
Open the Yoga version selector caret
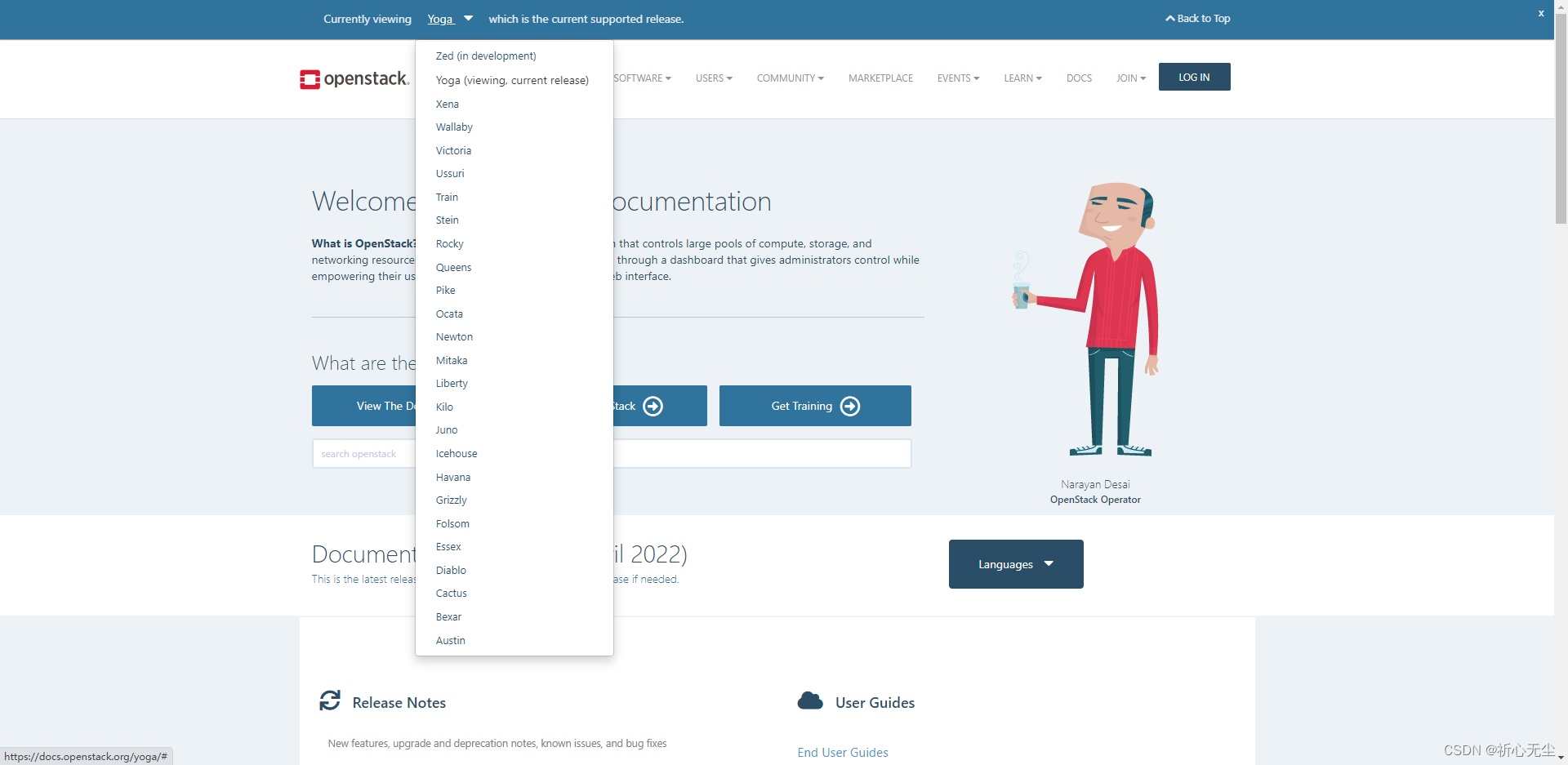468,18
